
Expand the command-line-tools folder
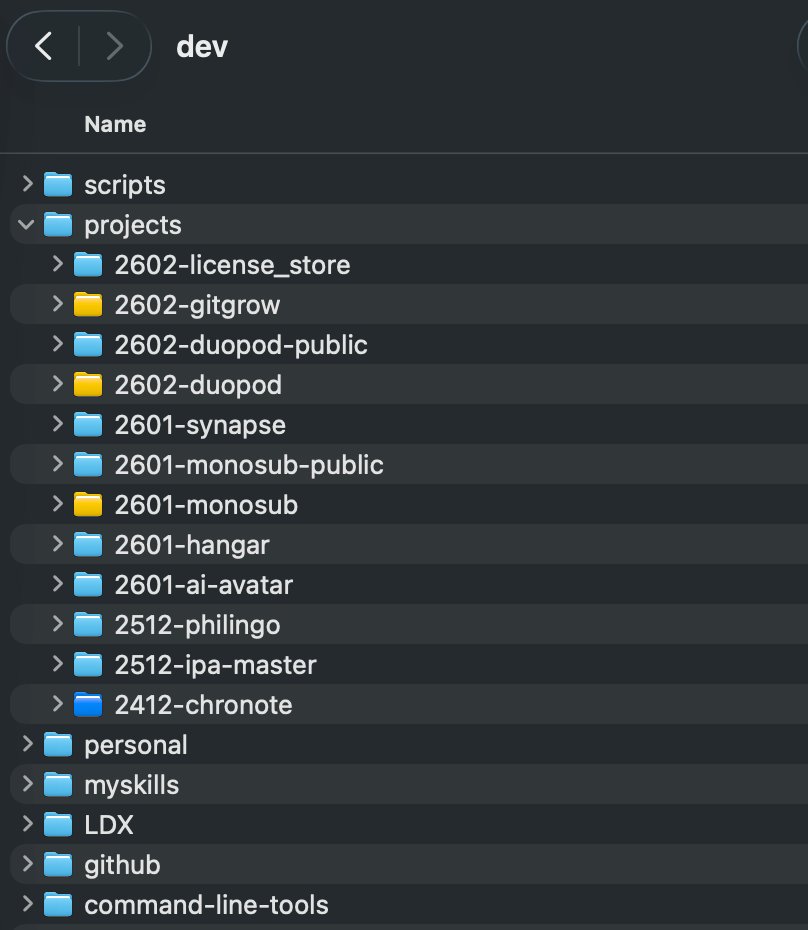coord(27,905)
